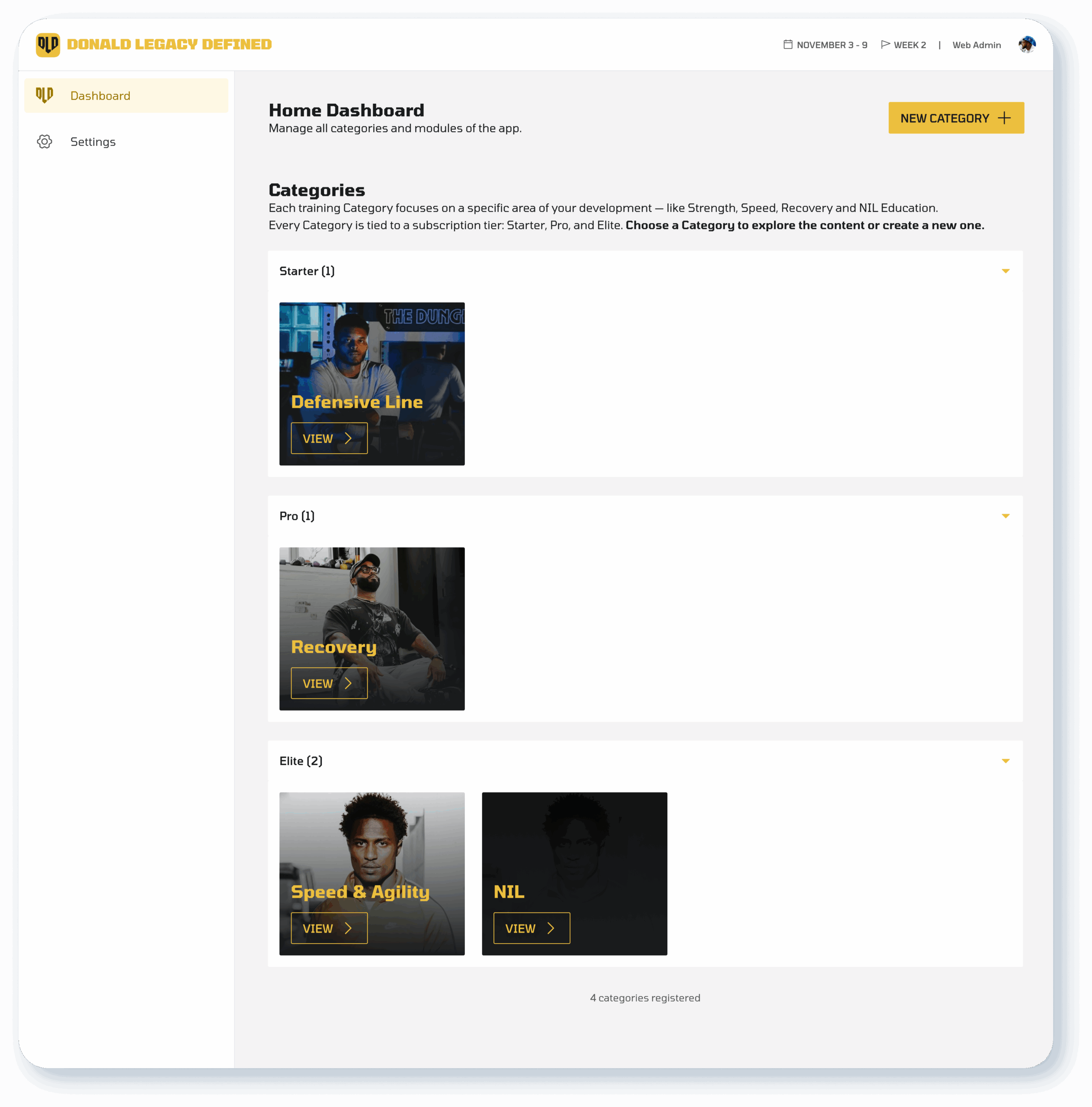Viewport: 1092px width, 1107px height.
Task: Open the Dashboard menu item
Action: [100, 96]
